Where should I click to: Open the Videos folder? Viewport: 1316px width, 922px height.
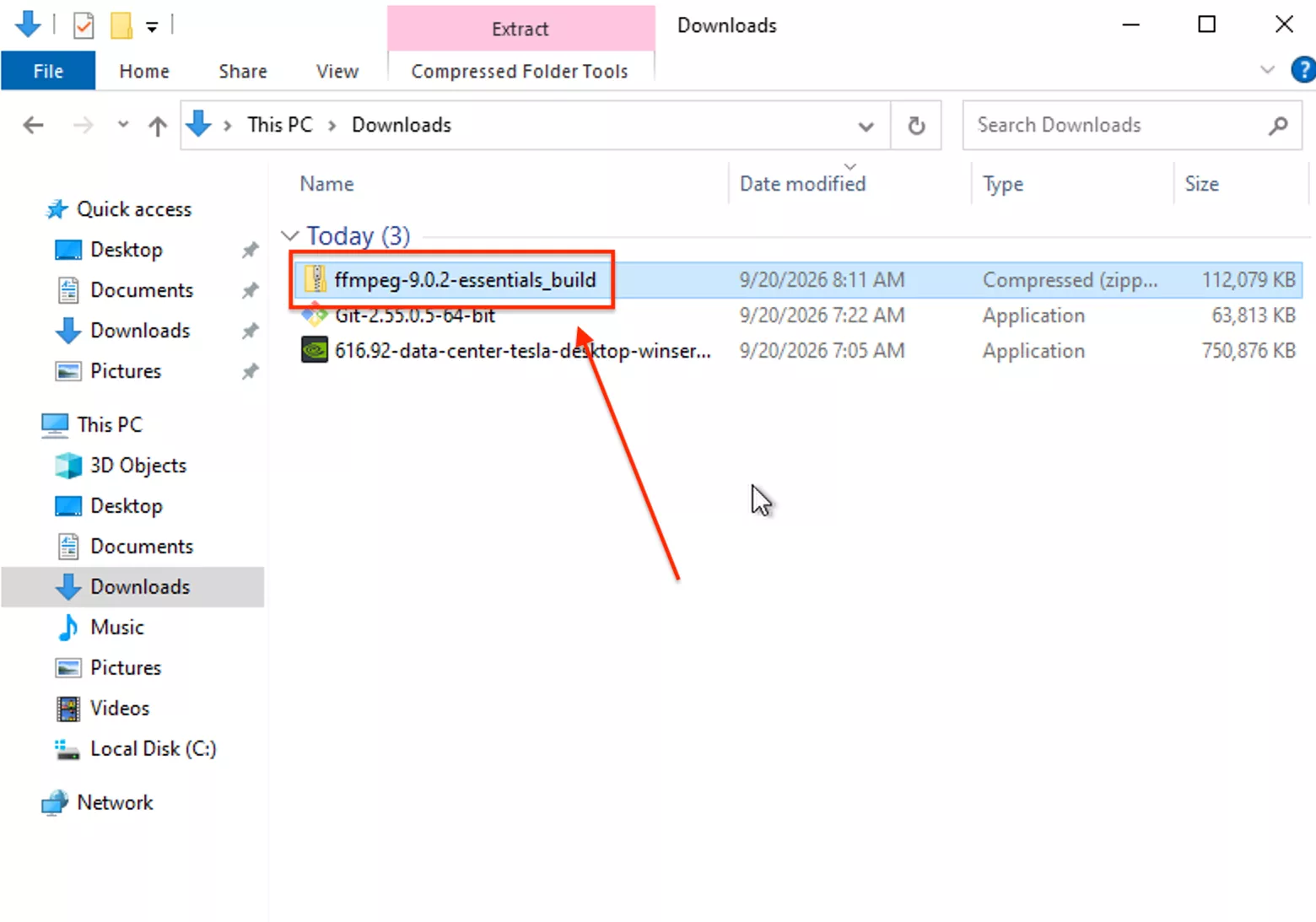coord(120,709)
